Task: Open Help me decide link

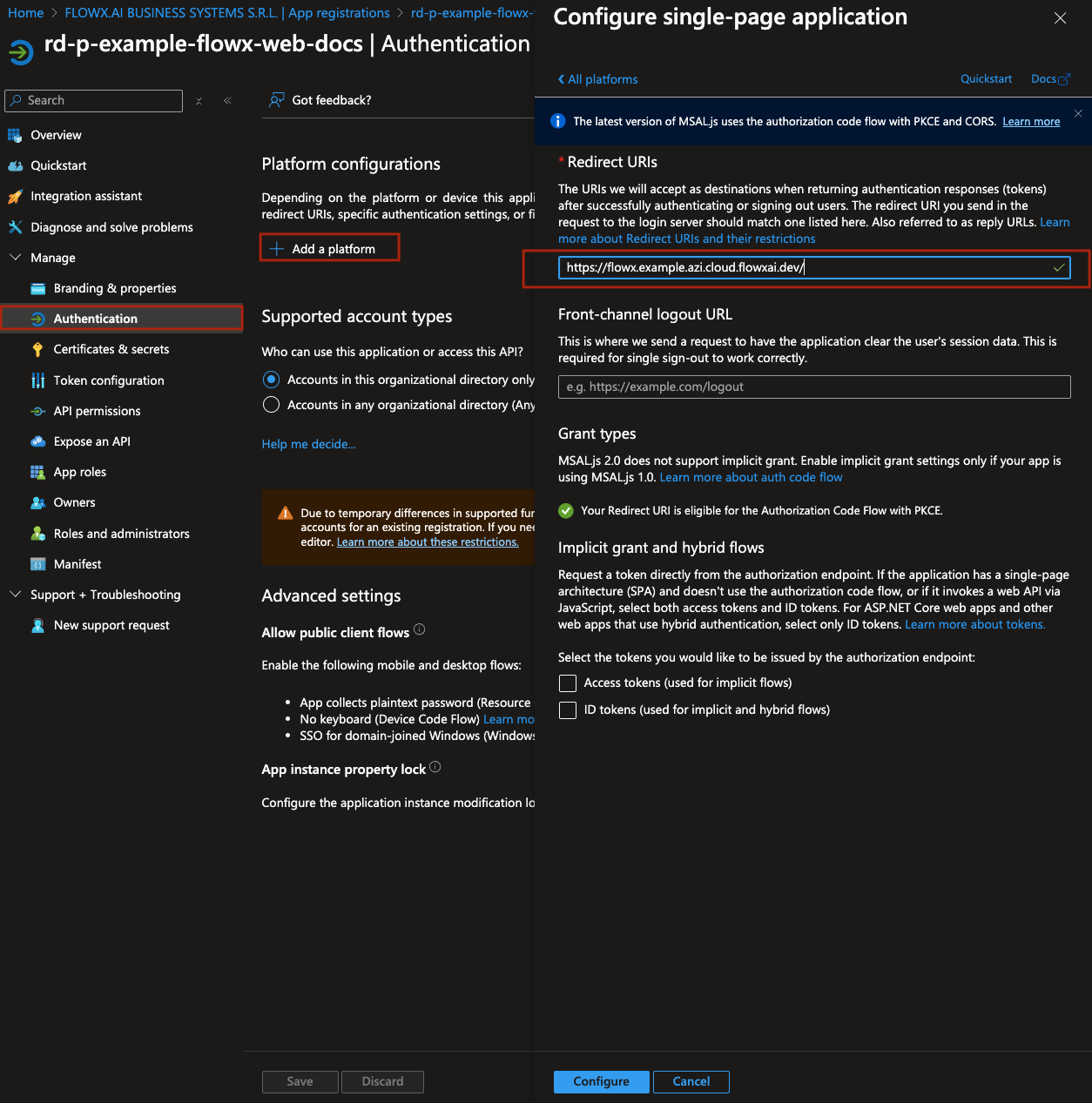Action: pyautogui.click(x=309, y=444)
